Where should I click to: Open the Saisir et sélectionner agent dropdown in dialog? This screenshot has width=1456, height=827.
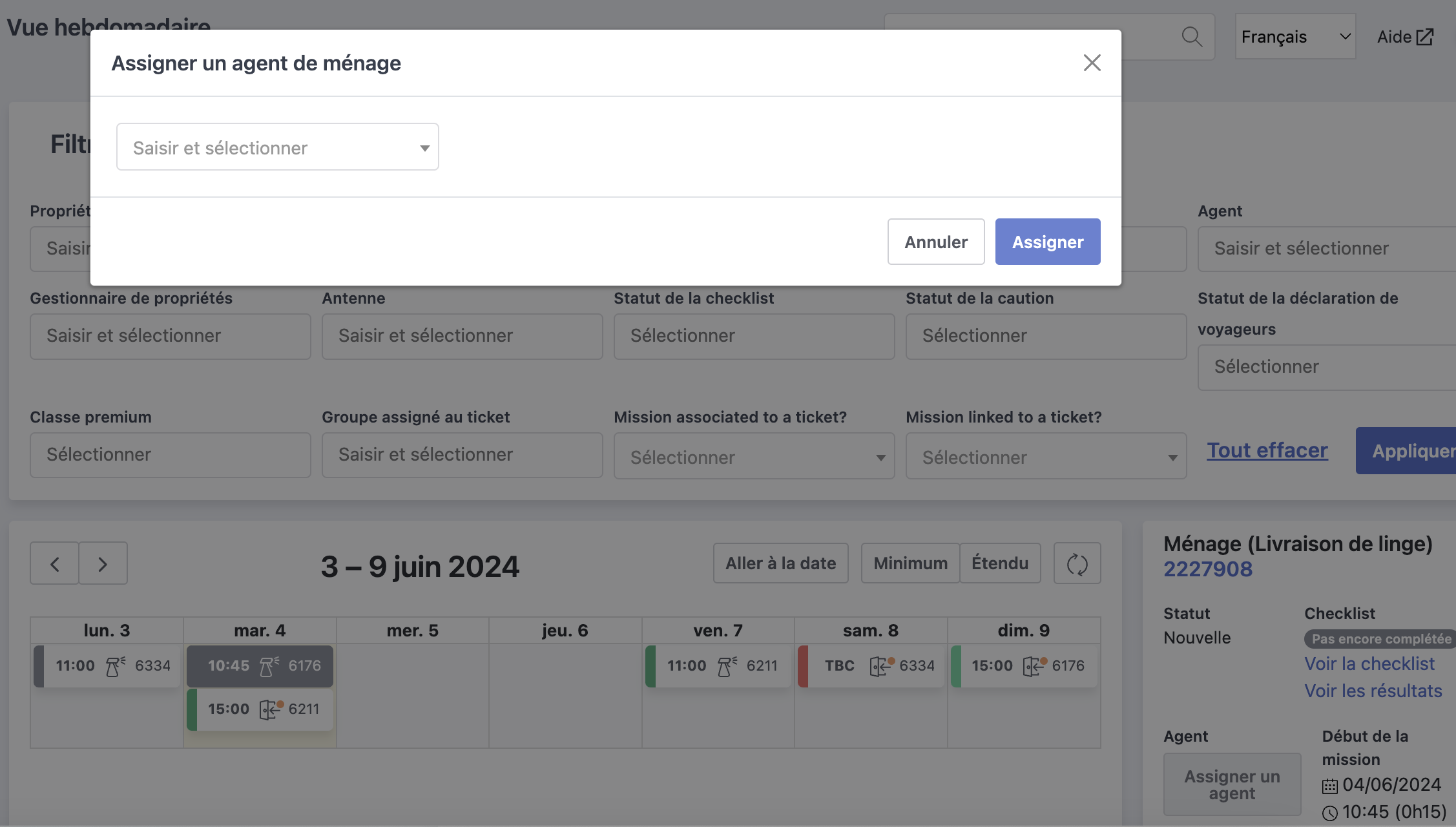click(278, 147)
